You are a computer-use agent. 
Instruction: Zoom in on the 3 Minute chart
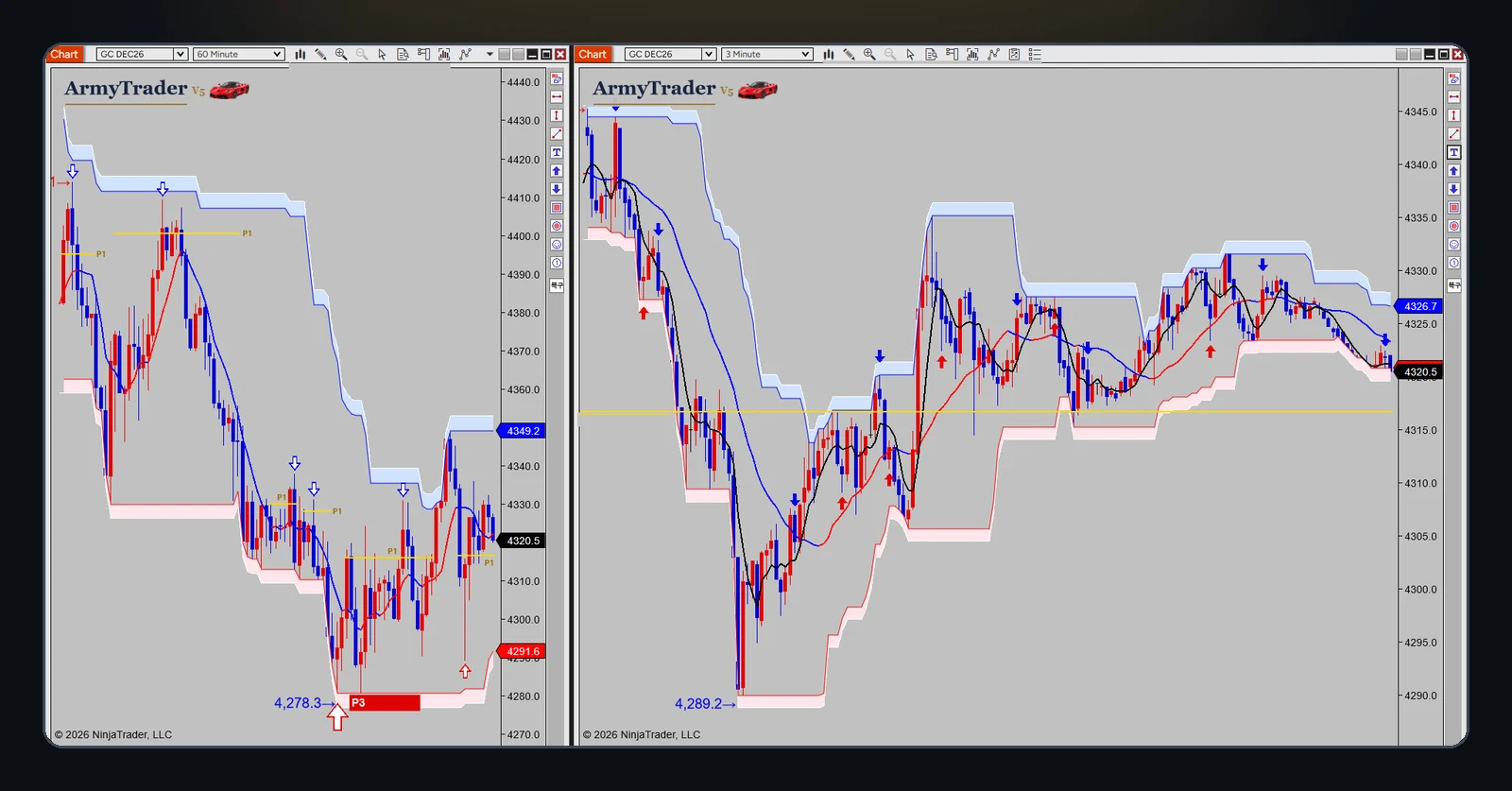tap(869, 54)
